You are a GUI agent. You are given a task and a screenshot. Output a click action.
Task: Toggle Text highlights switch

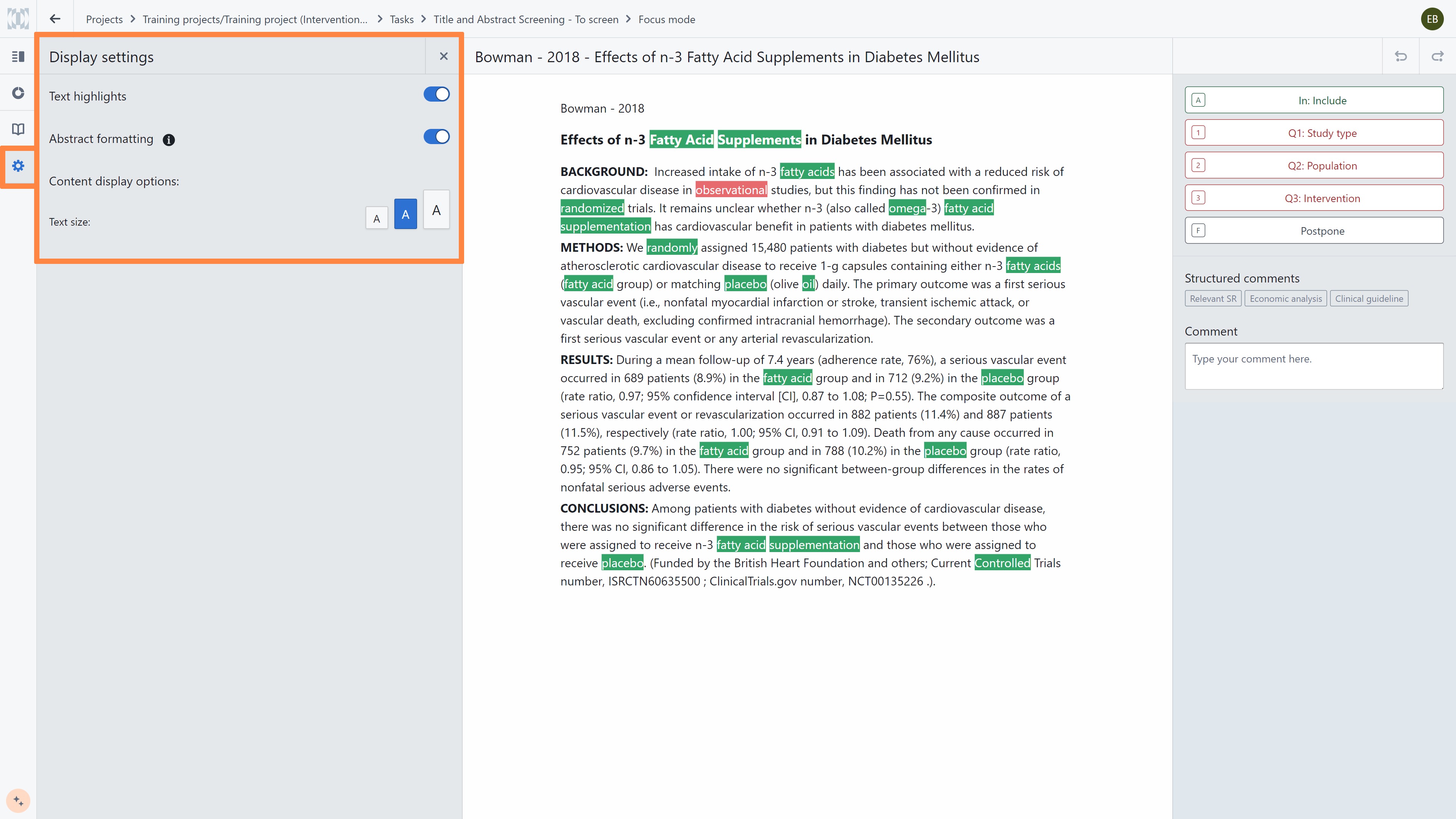pyautogui.click(x=436, y=94)
